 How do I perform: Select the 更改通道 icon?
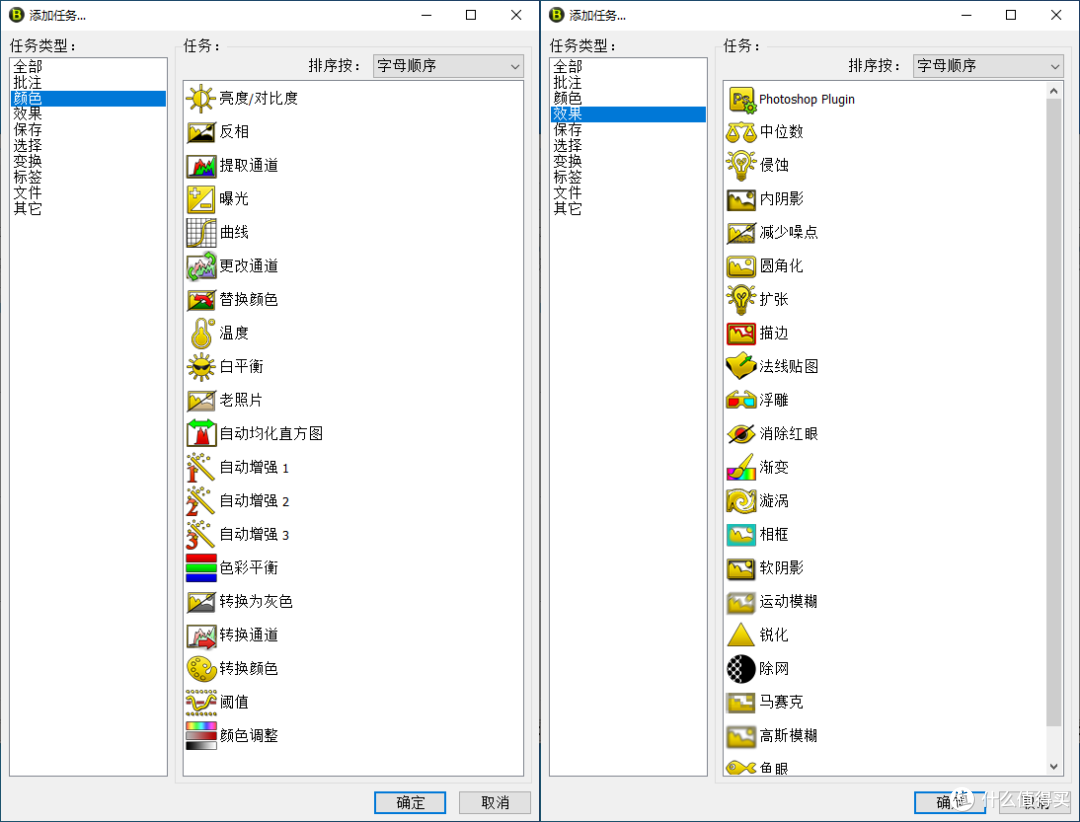200,266
